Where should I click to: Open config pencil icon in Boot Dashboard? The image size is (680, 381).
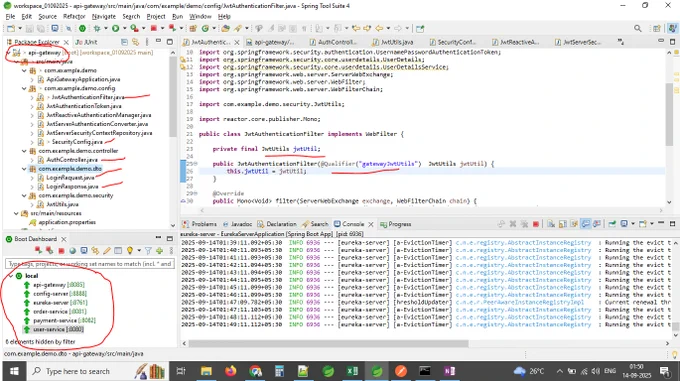[x=107, y=251]
